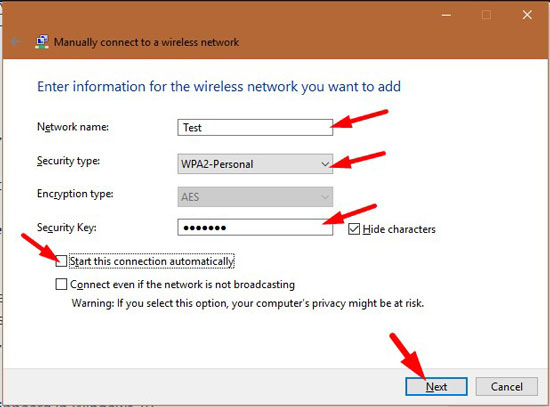550x407 pixels.
Task: Open the Security type WPA2-Personal dropdown
Action: 255,164
